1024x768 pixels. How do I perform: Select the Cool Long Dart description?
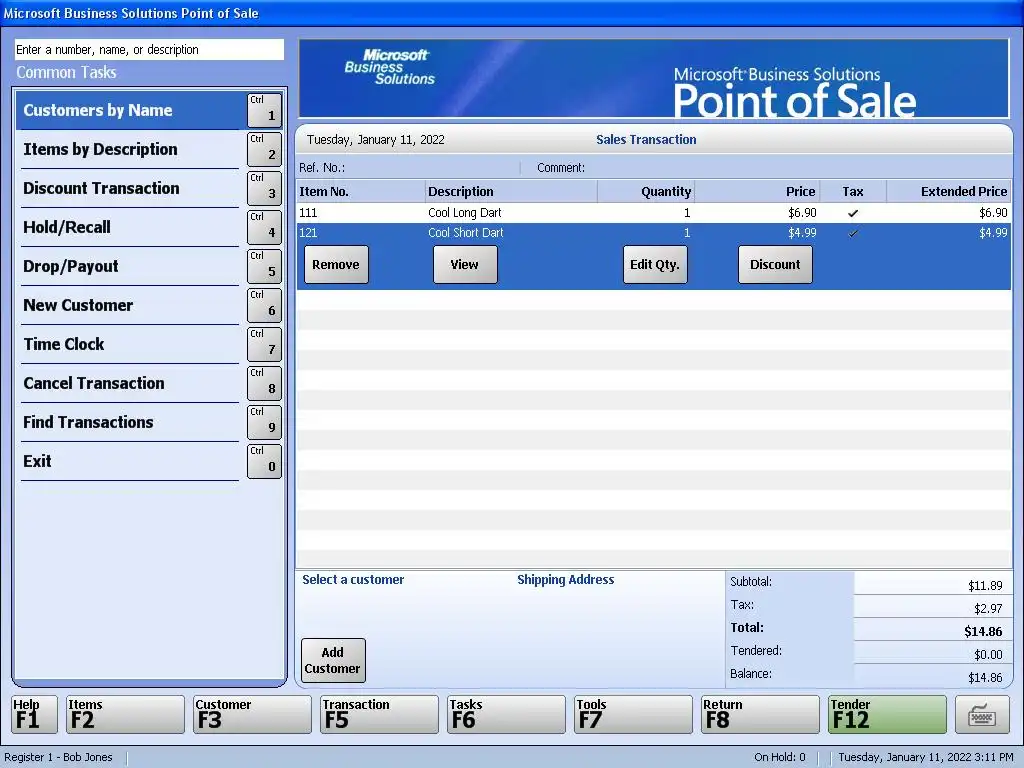click(x=465, y=213)
